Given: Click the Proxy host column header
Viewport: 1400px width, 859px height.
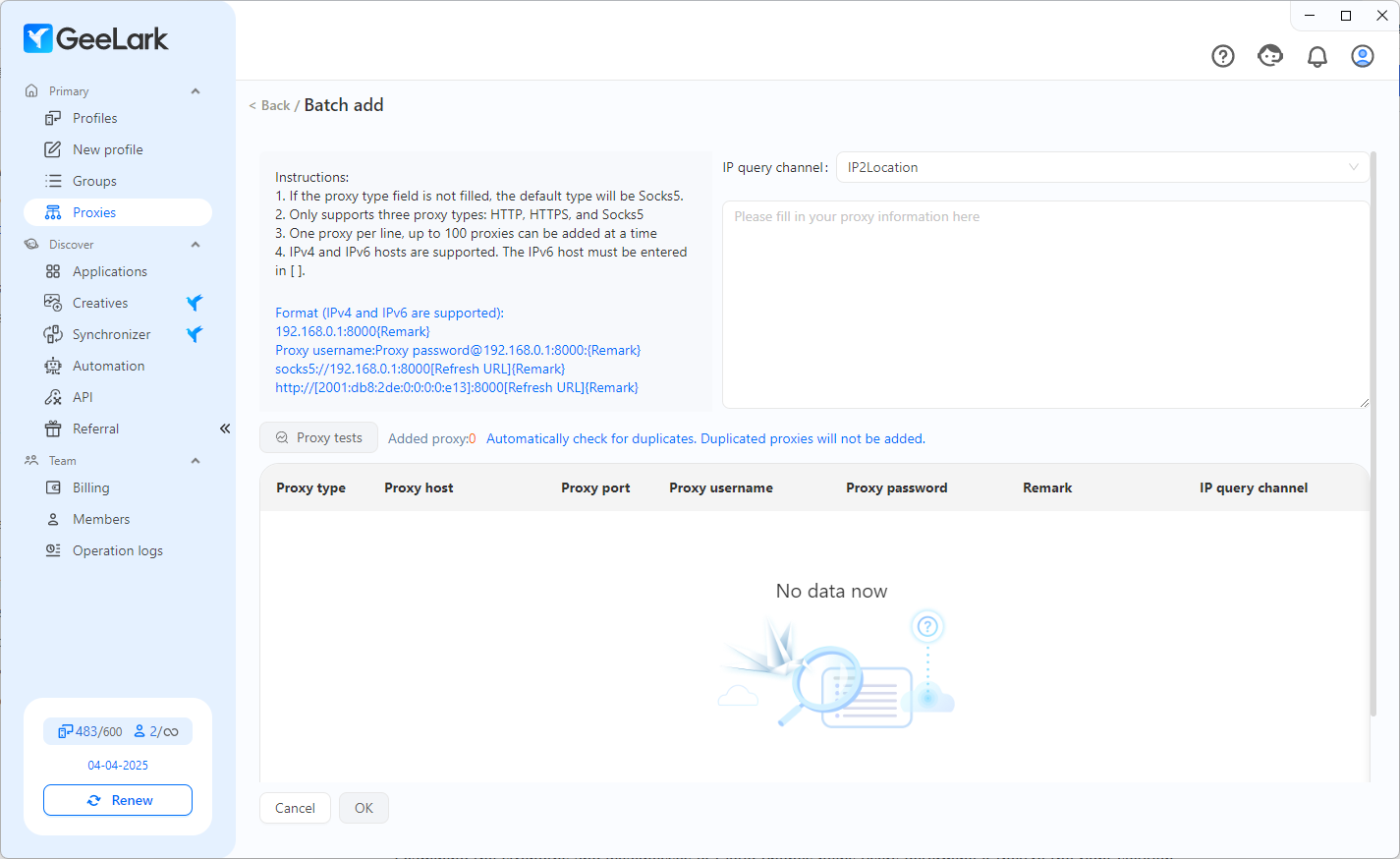Looking at the screenshot, I should (419, 487).
